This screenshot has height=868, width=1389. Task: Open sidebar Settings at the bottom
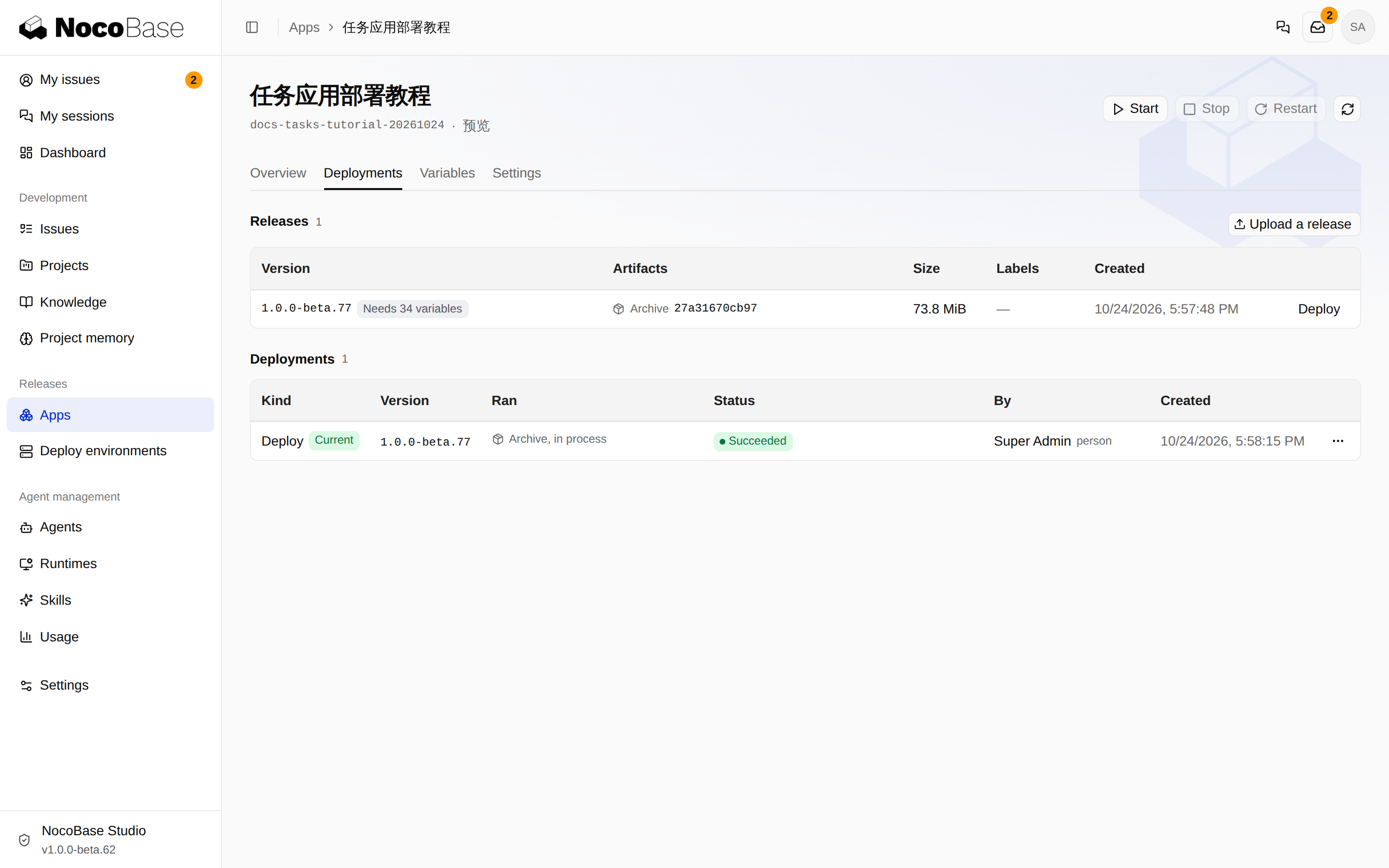click(110, 685)
